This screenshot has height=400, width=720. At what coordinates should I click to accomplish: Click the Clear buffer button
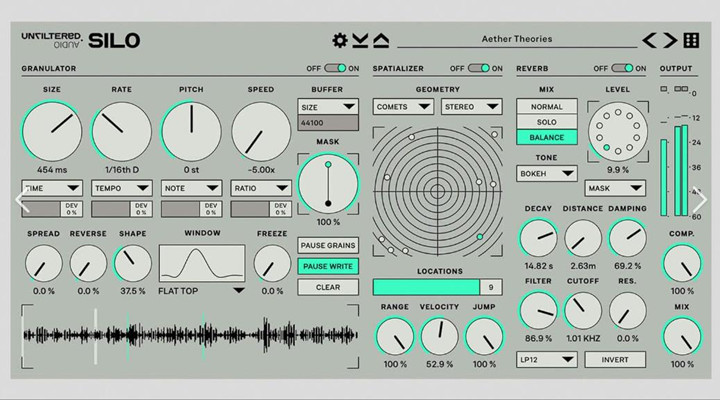(x=327, y=287)
